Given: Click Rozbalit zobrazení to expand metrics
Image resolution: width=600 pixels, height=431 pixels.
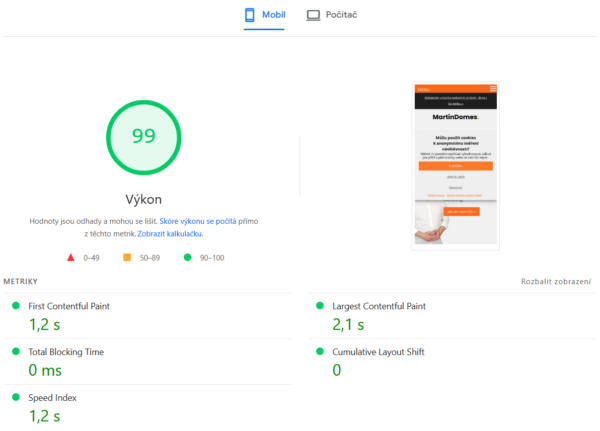Looking at the screenshot, I should (x=556, y=282).
